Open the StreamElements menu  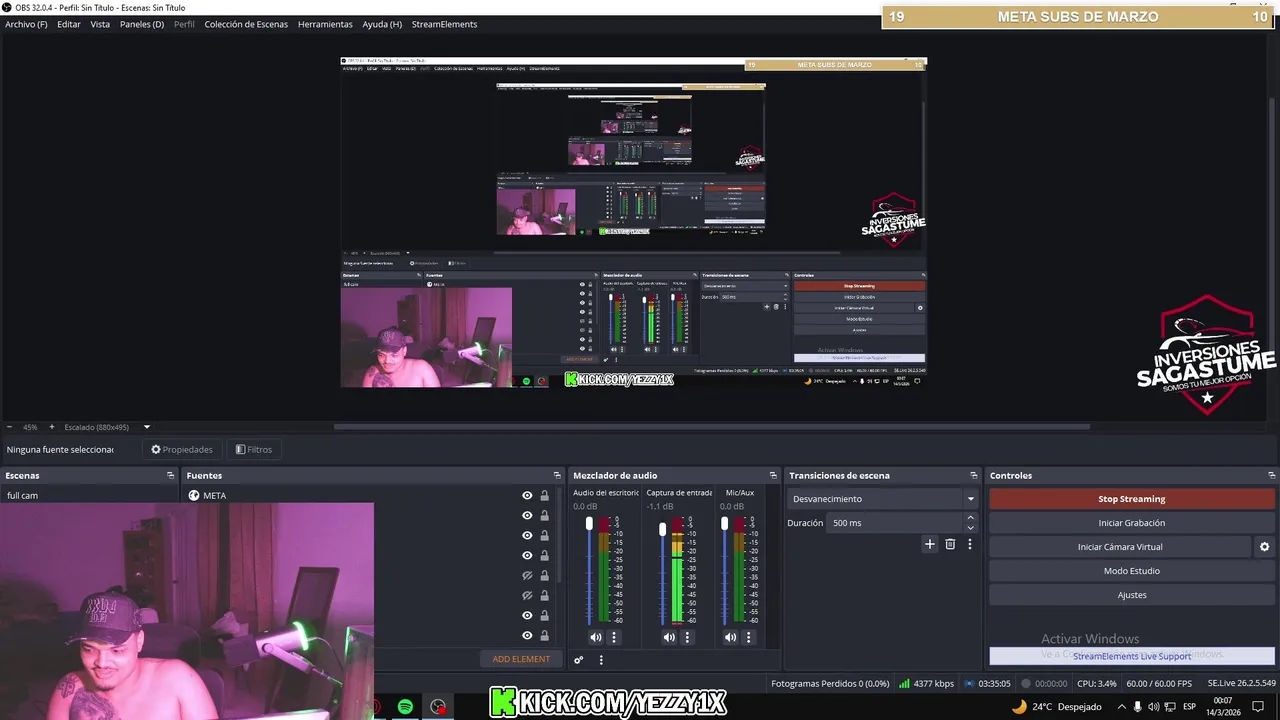click(x=444, y=24)
